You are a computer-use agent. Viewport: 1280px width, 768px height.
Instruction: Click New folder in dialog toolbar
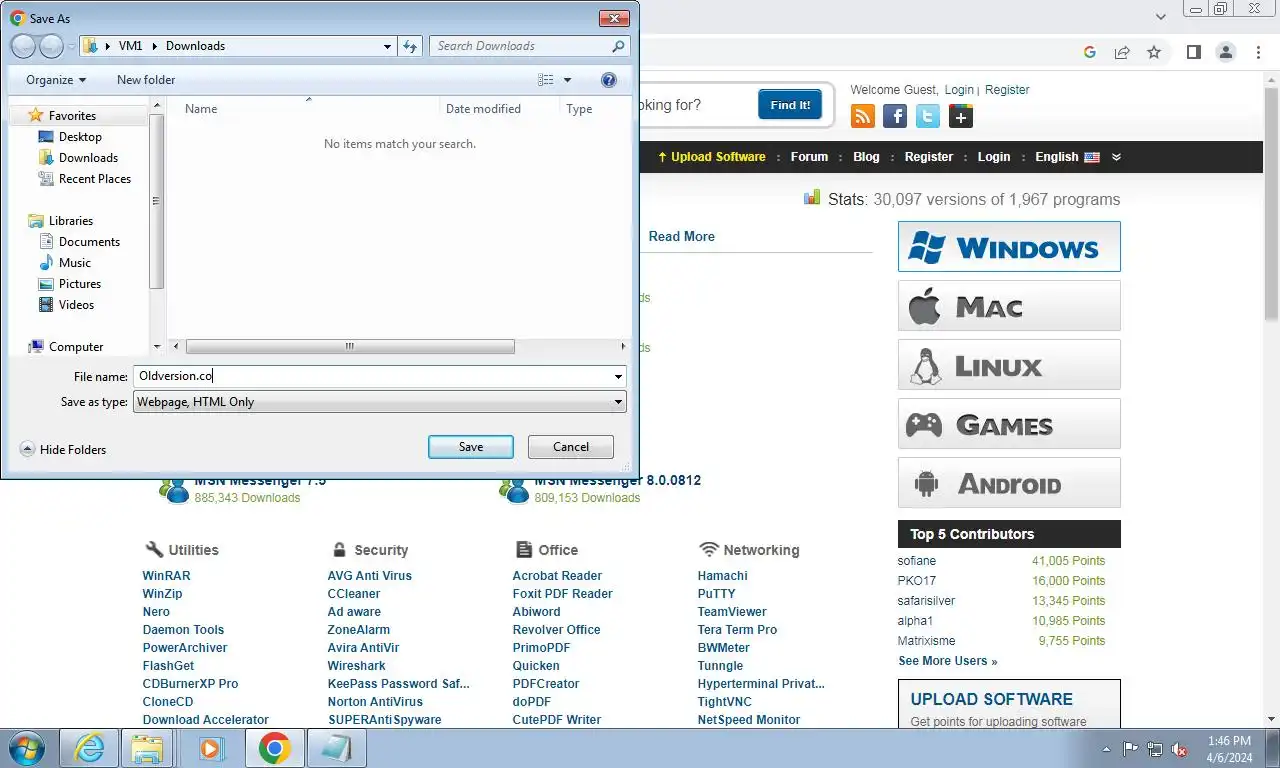146,80
